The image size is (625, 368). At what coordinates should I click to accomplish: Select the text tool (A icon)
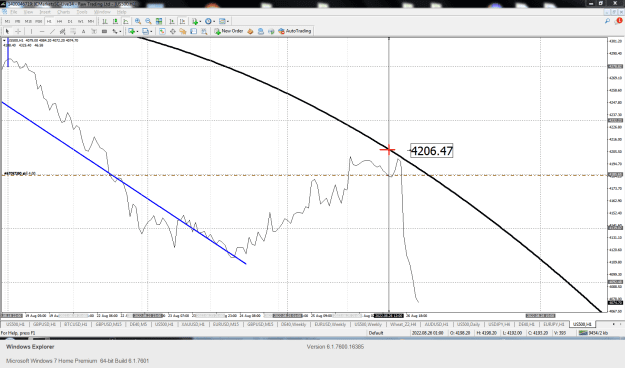83,31
